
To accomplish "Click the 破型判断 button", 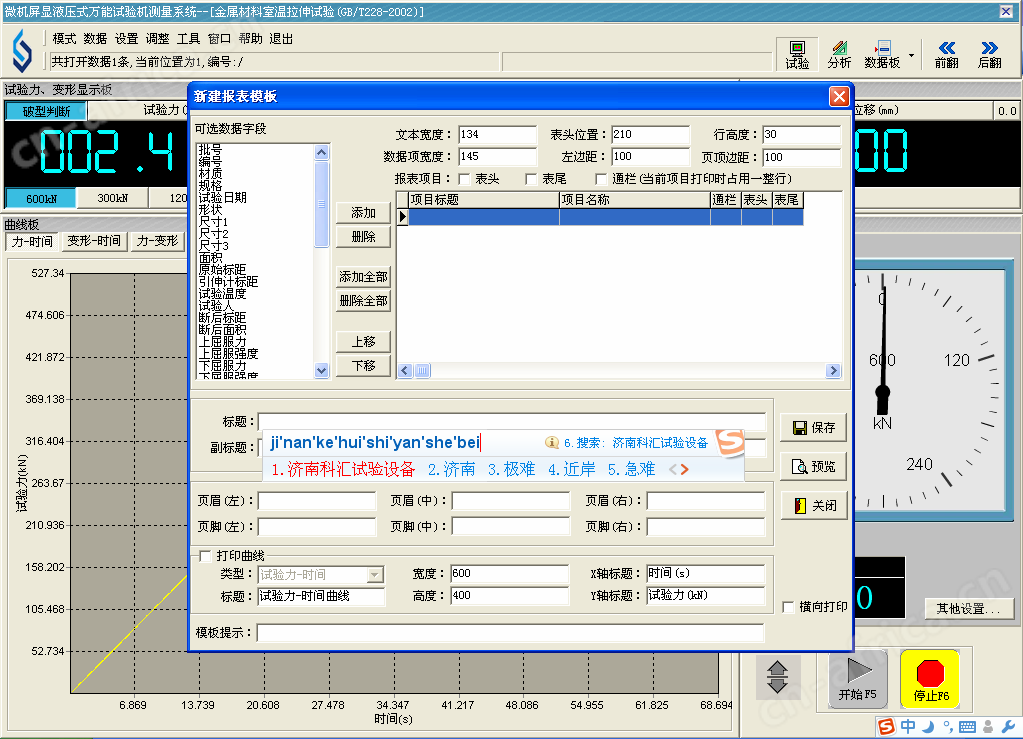I will pos(46,112).
